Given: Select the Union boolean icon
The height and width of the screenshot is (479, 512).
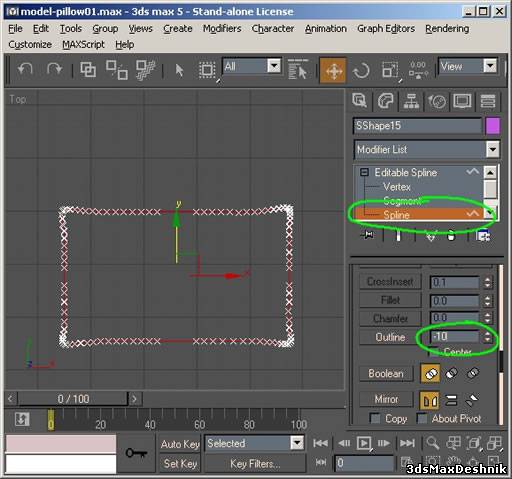Looking at the screenshot, I should point(430,373).
